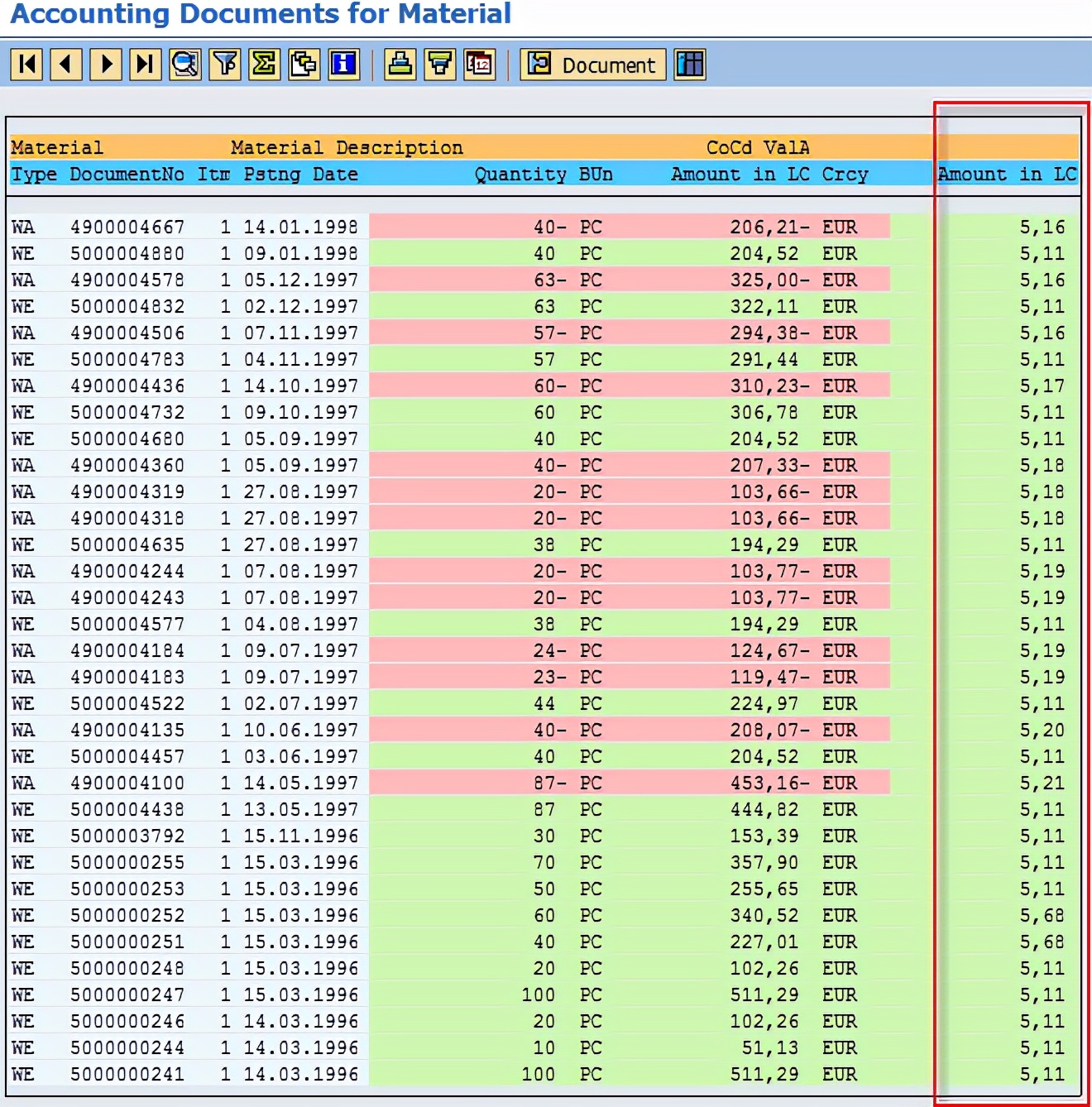Image resolution: width=1092 pixels, height=1107 pixels.
Task: Click the DocumentNo column header
Action: (127, 175)
